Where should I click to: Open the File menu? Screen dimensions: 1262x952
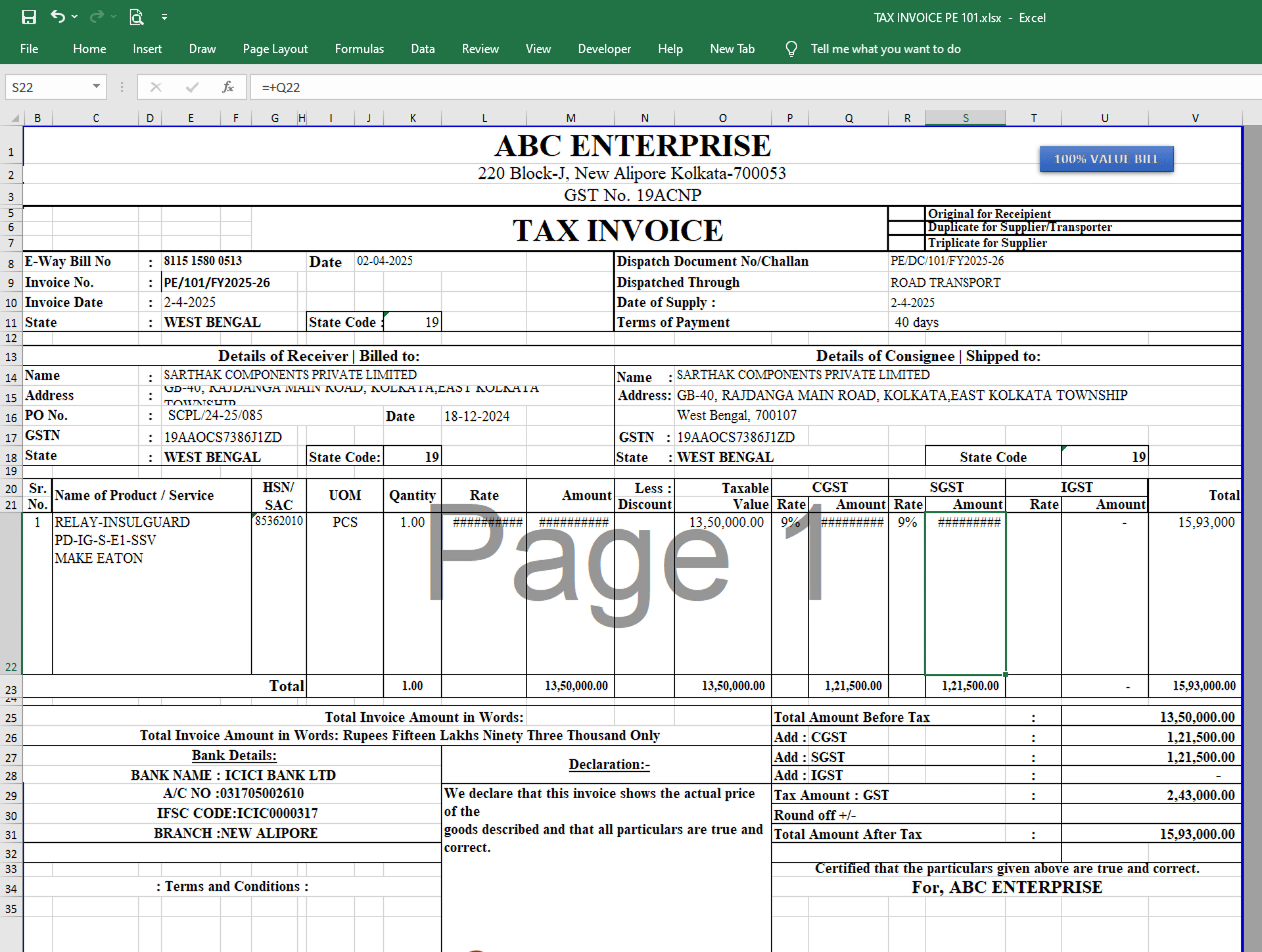click(x=29, y=49)
